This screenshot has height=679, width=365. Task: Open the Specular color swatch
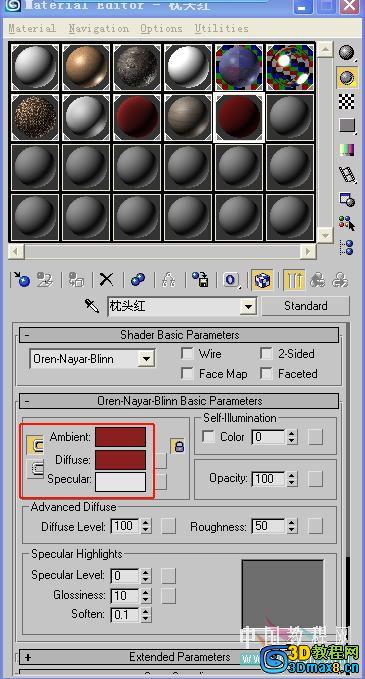[x=120, y=482]
